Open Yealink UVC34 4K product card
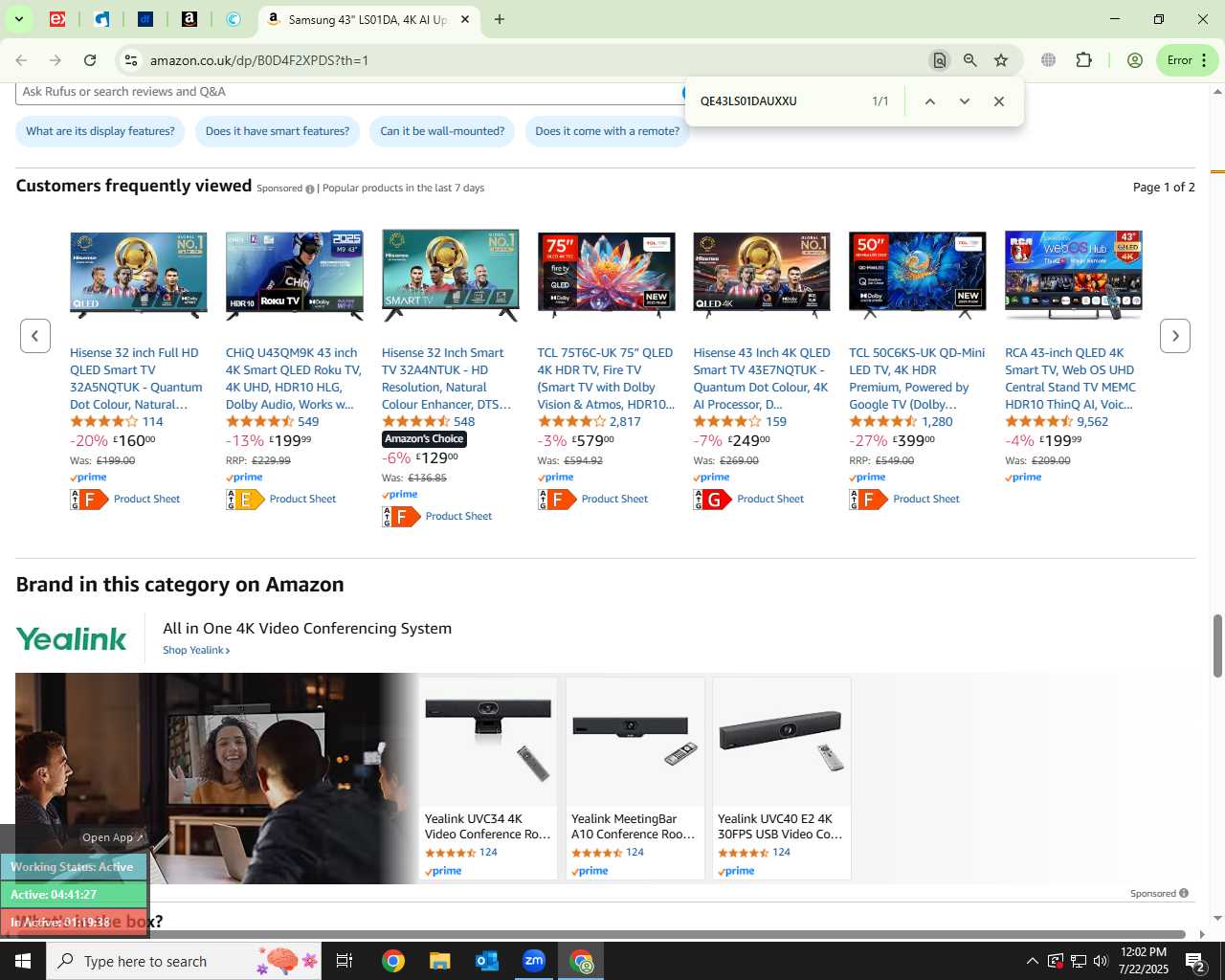 tap(488, 778)
